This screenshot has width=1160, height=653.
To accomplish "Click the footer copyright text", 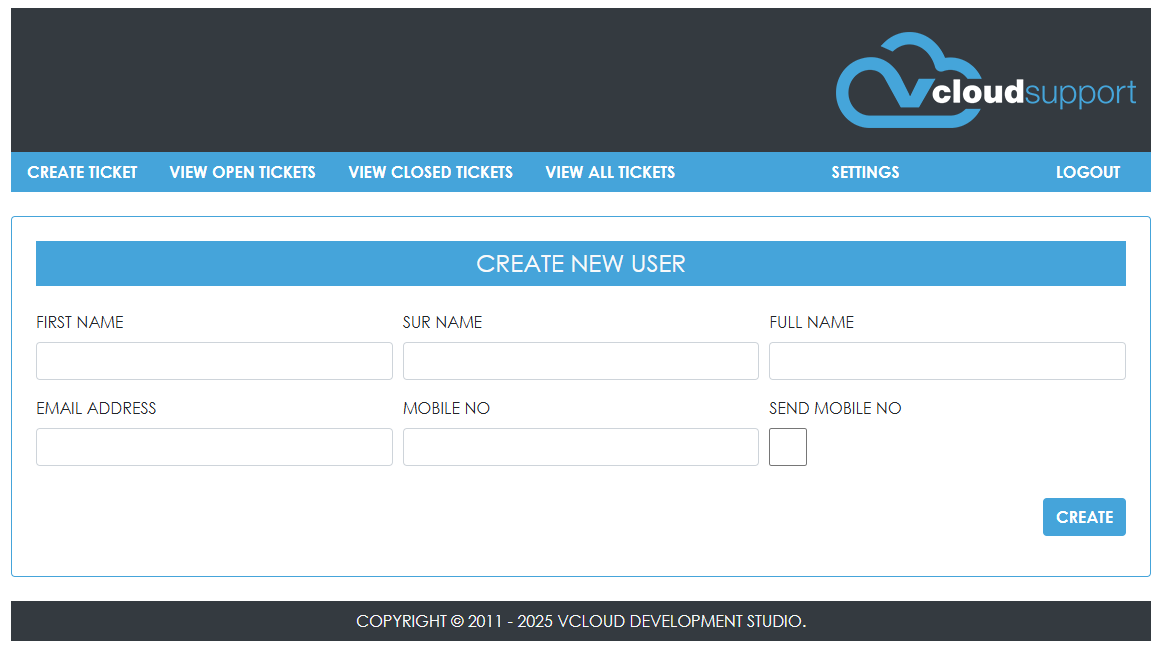I will pyautogui.click(x=580, y=621).
